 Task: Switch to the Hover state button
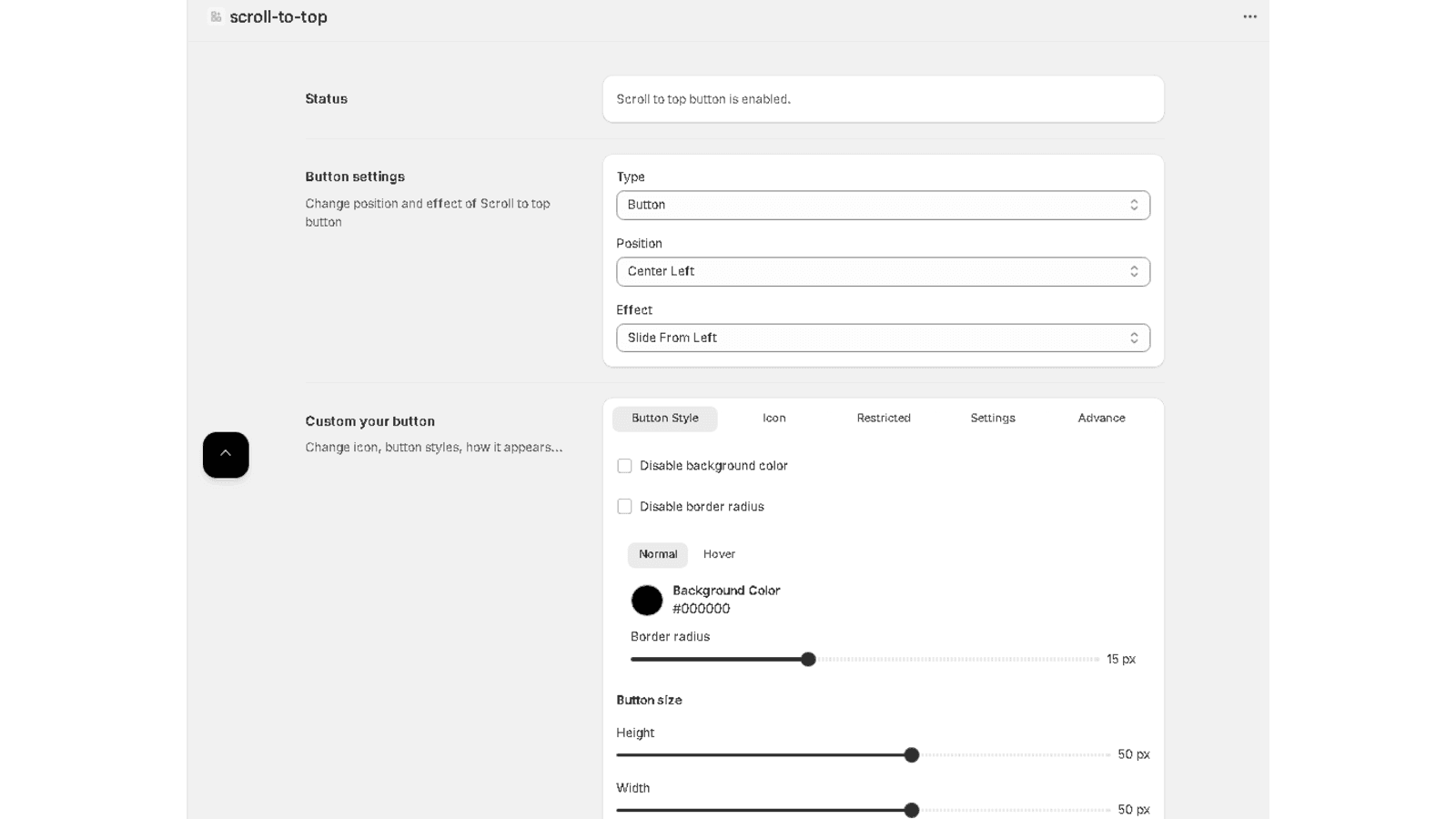click(719, 554)
